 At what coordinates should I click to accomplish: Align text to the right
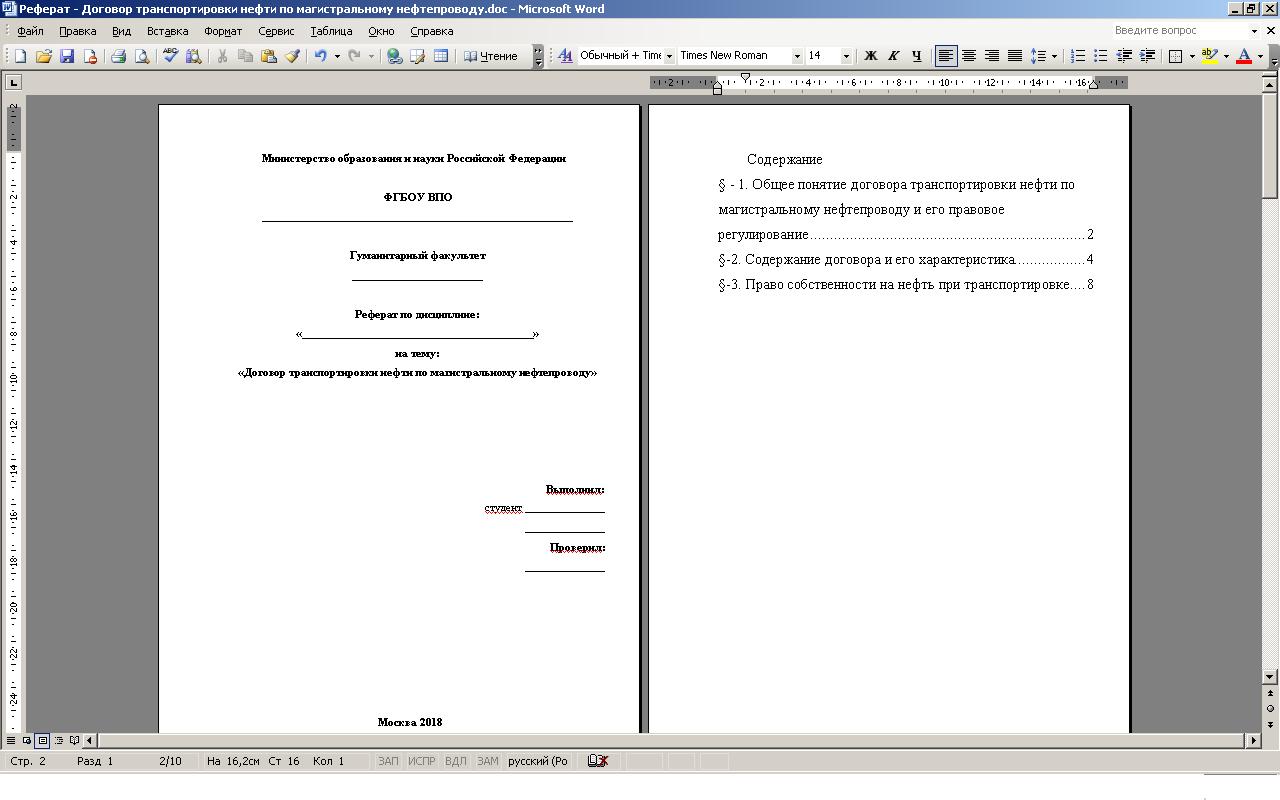tap(992, 56)
